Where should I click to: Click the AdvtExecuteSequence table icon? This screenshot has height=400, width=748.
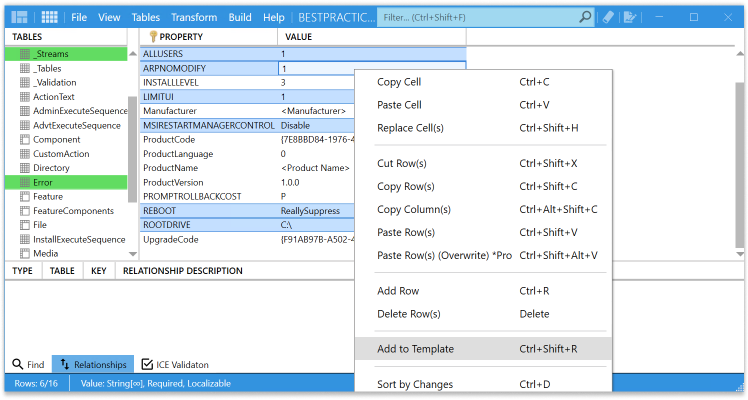click(25, 125)
